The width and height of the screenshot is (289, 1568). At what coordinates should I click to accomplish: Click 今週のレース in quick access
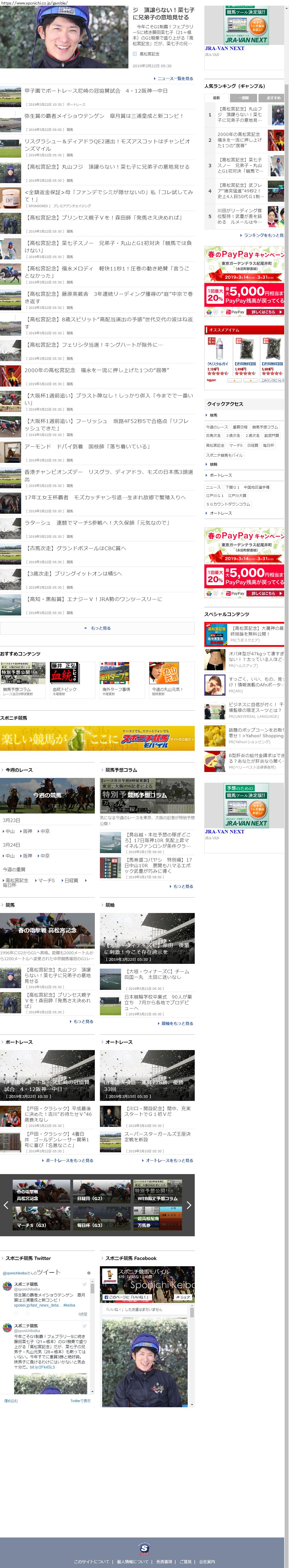(217, 427)
